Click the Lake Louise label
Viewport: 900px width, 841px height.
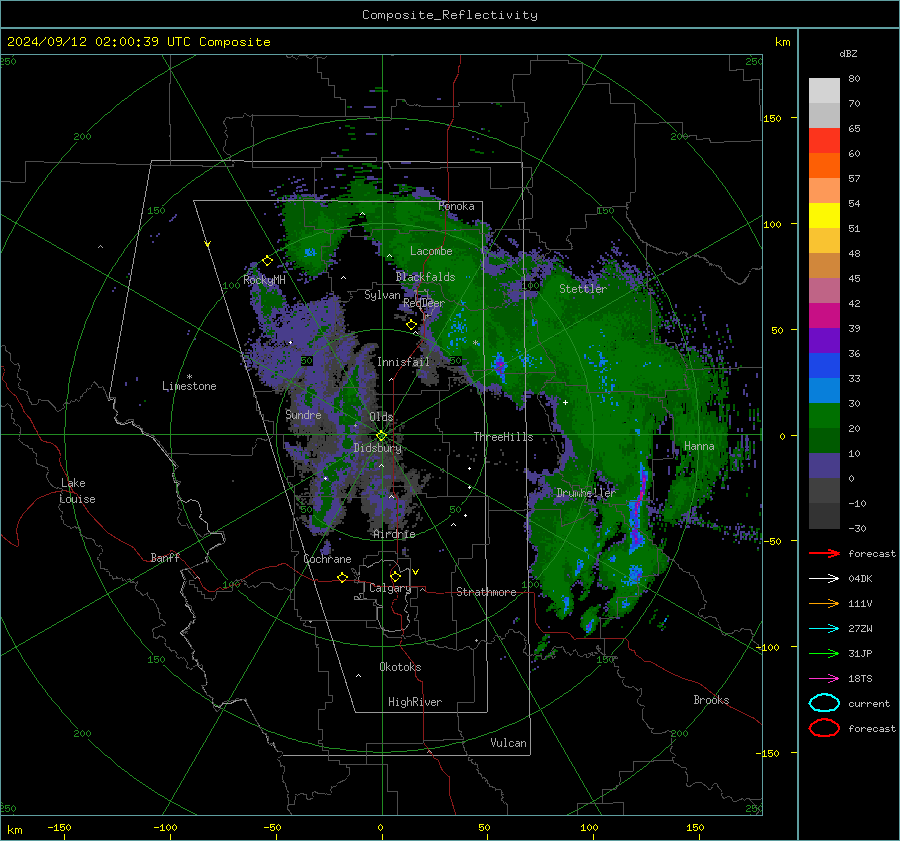(77, 491)
